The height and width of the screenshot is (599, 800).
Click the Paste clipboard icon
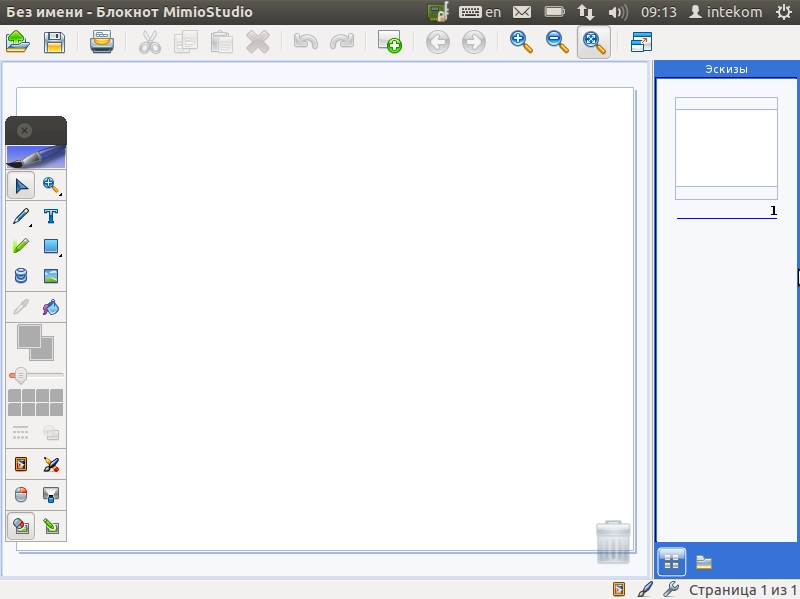[x=222, y=42]
